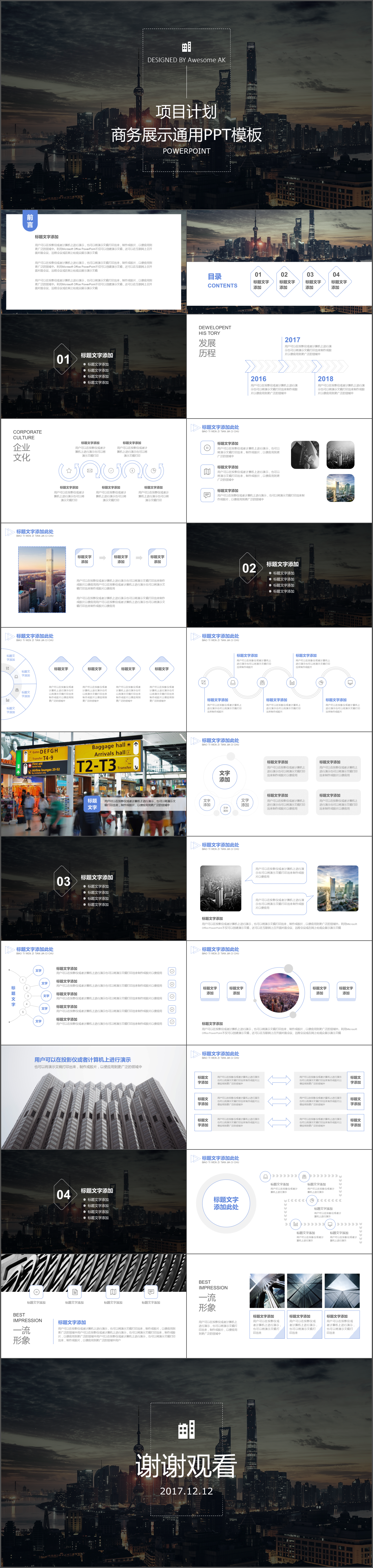Click the play circle icon under the zebra photo
373x1568 pixels.
(36, 1292)
